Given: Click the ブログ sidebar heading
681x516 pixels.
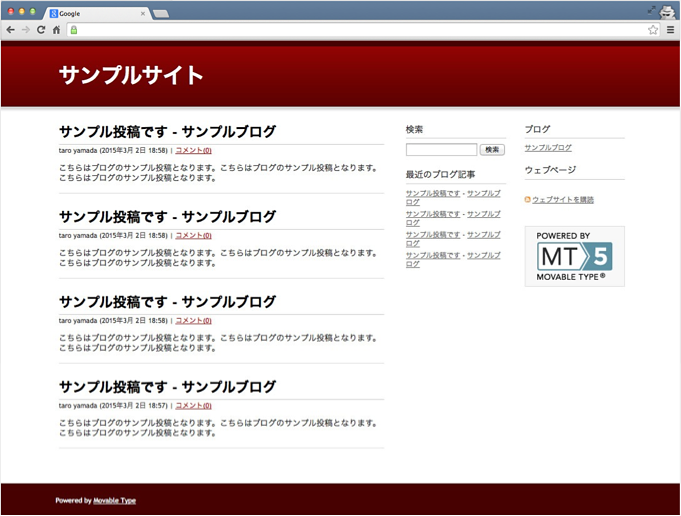Looking at the screenshot, I should 537,129.
